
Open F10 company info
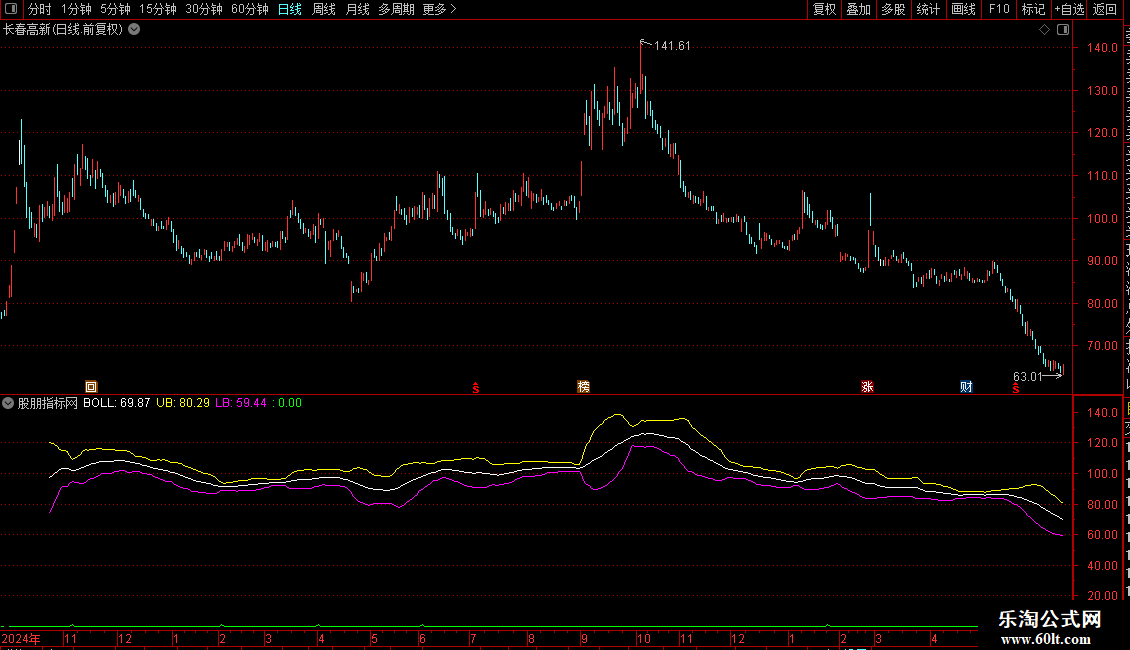click(x=999, y=9)
